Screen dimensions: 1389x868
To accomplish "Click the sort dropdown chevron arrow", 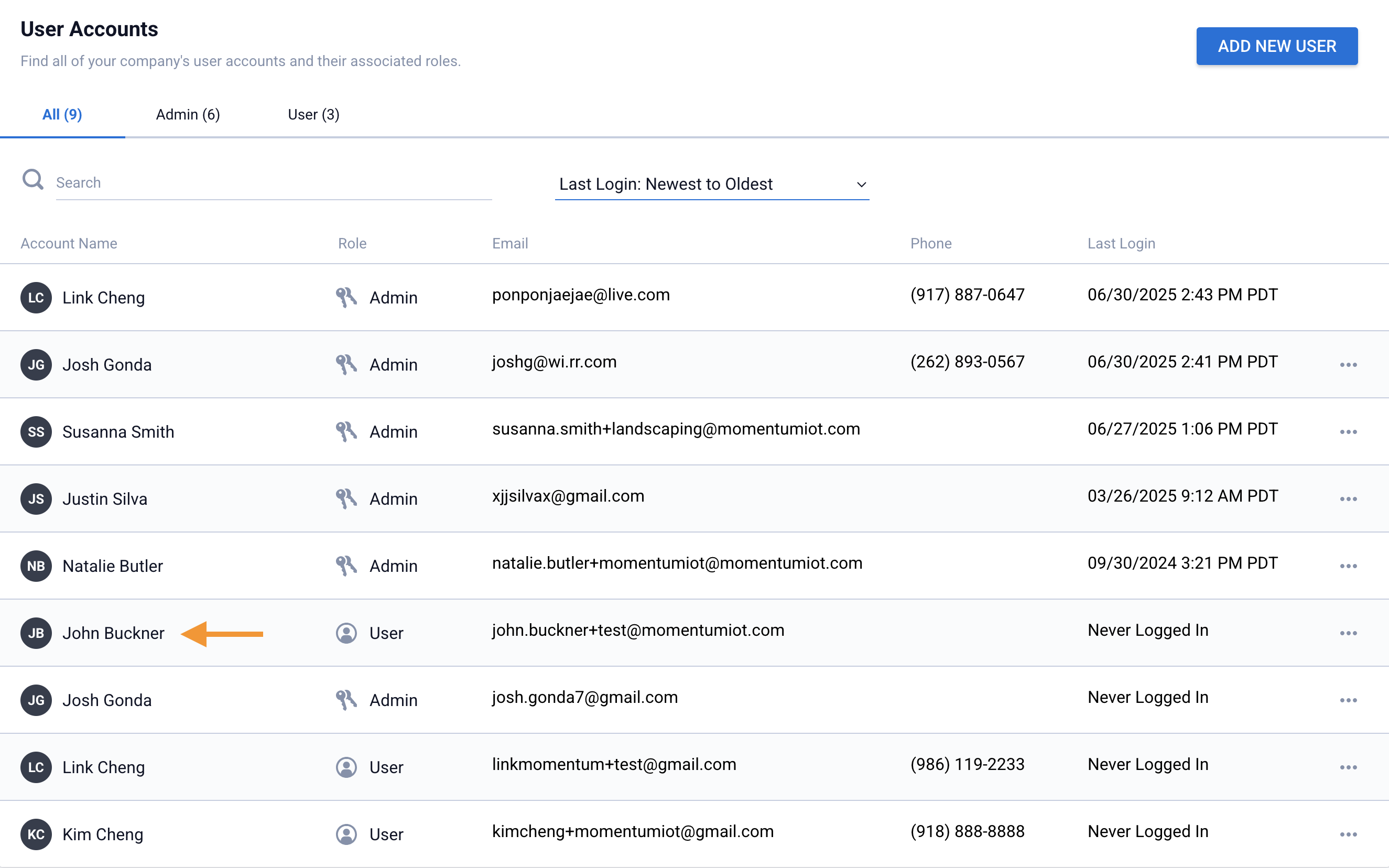I will coord(861,185).
